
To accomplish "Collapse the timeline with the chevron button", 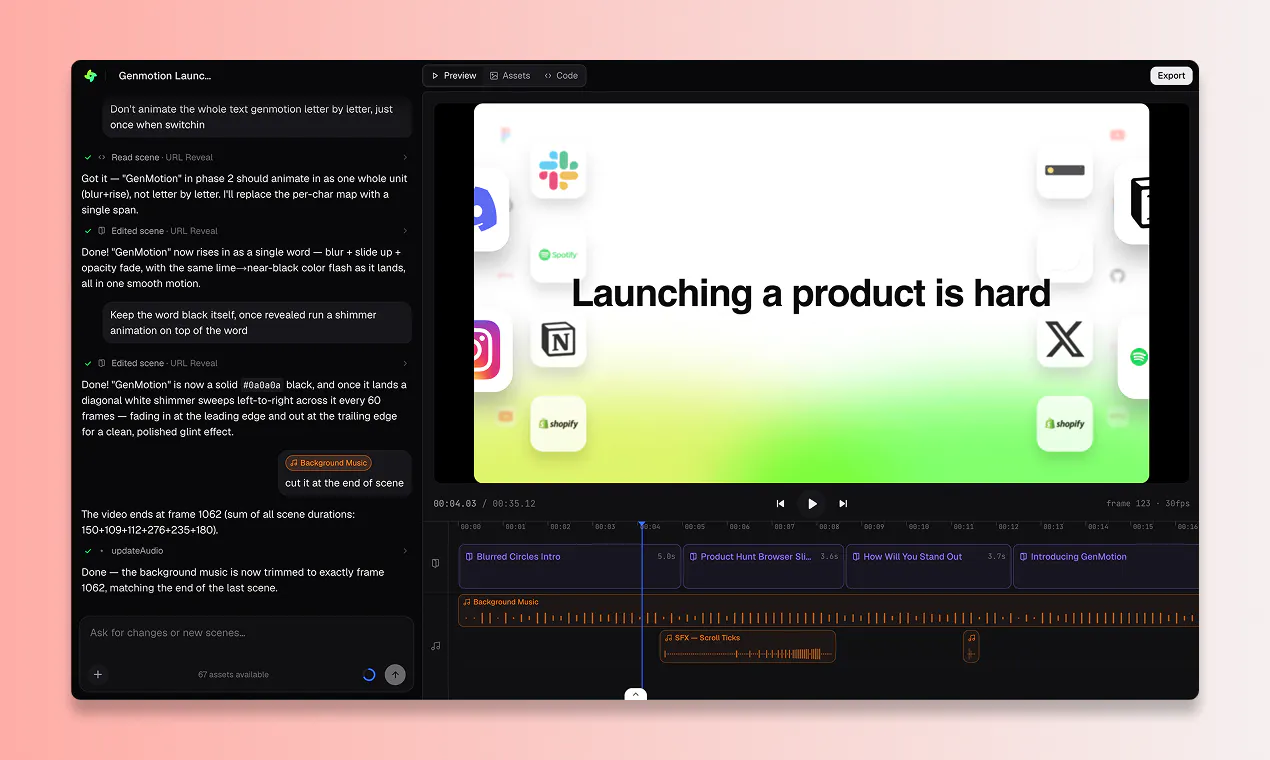I will [x=636, y=694].
